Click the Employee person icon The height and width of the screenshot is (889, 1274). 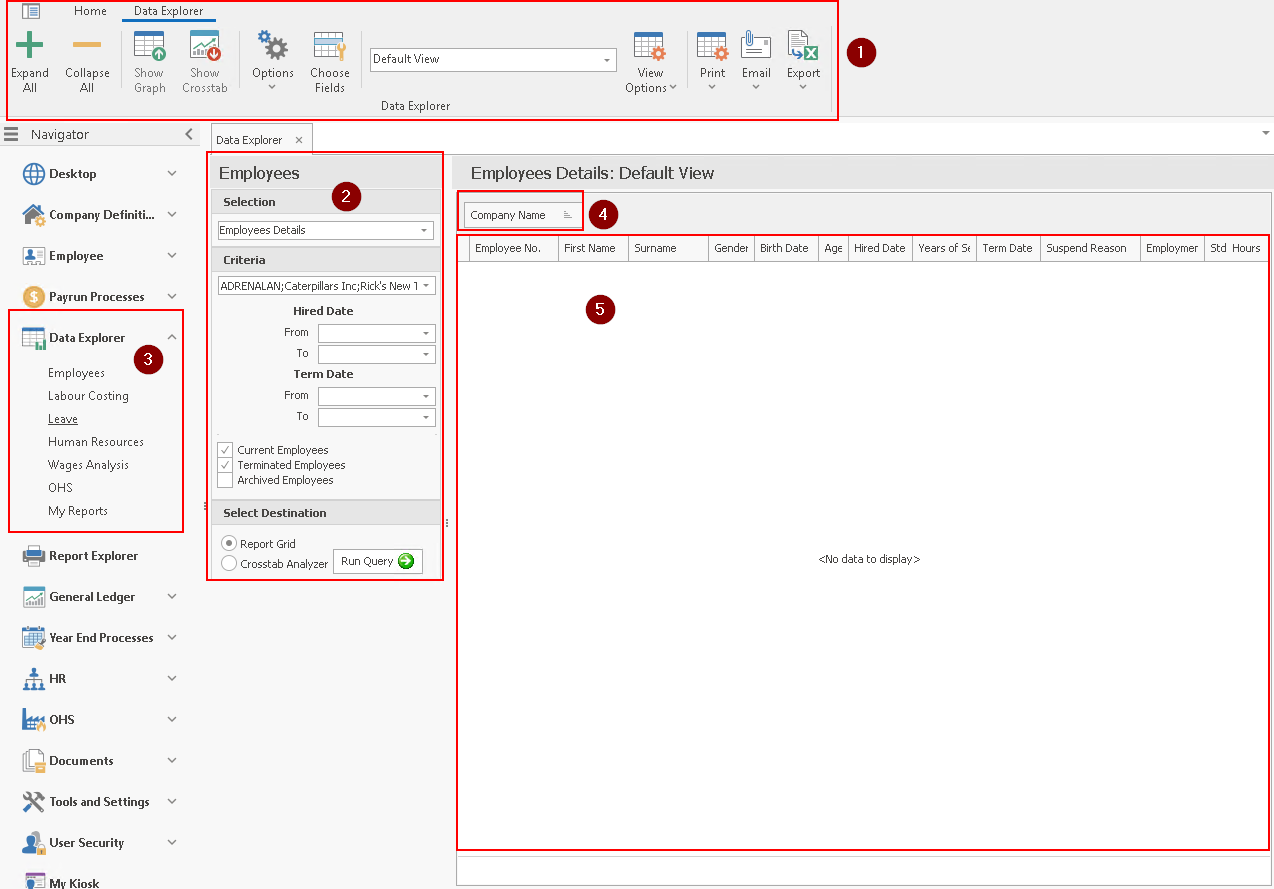pos(33,256)
